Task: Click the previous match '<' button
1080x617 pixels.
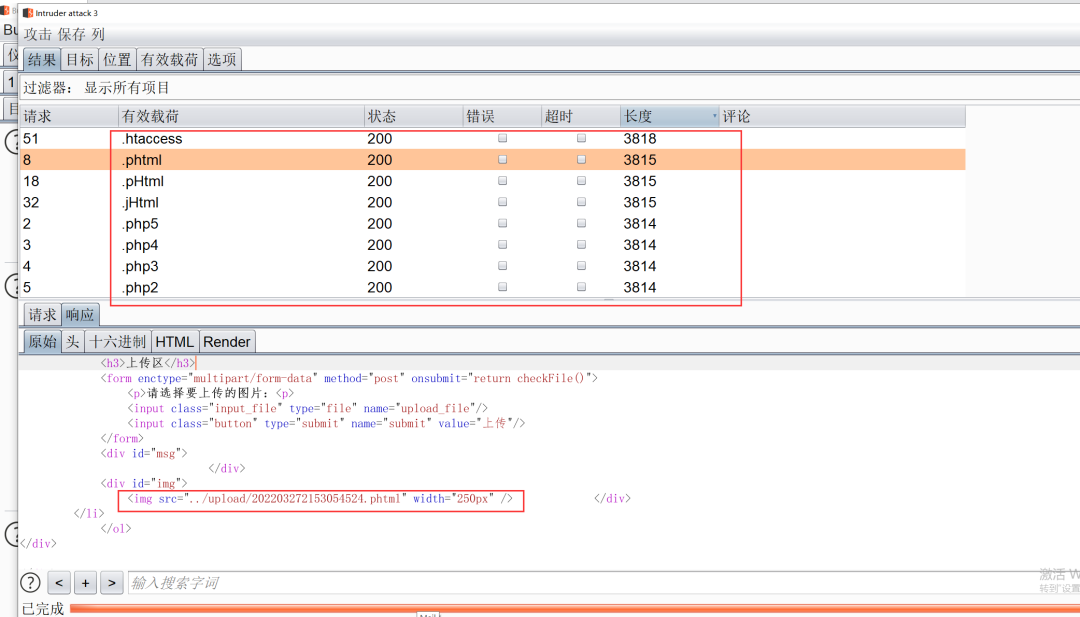Action: click(59, 582)
